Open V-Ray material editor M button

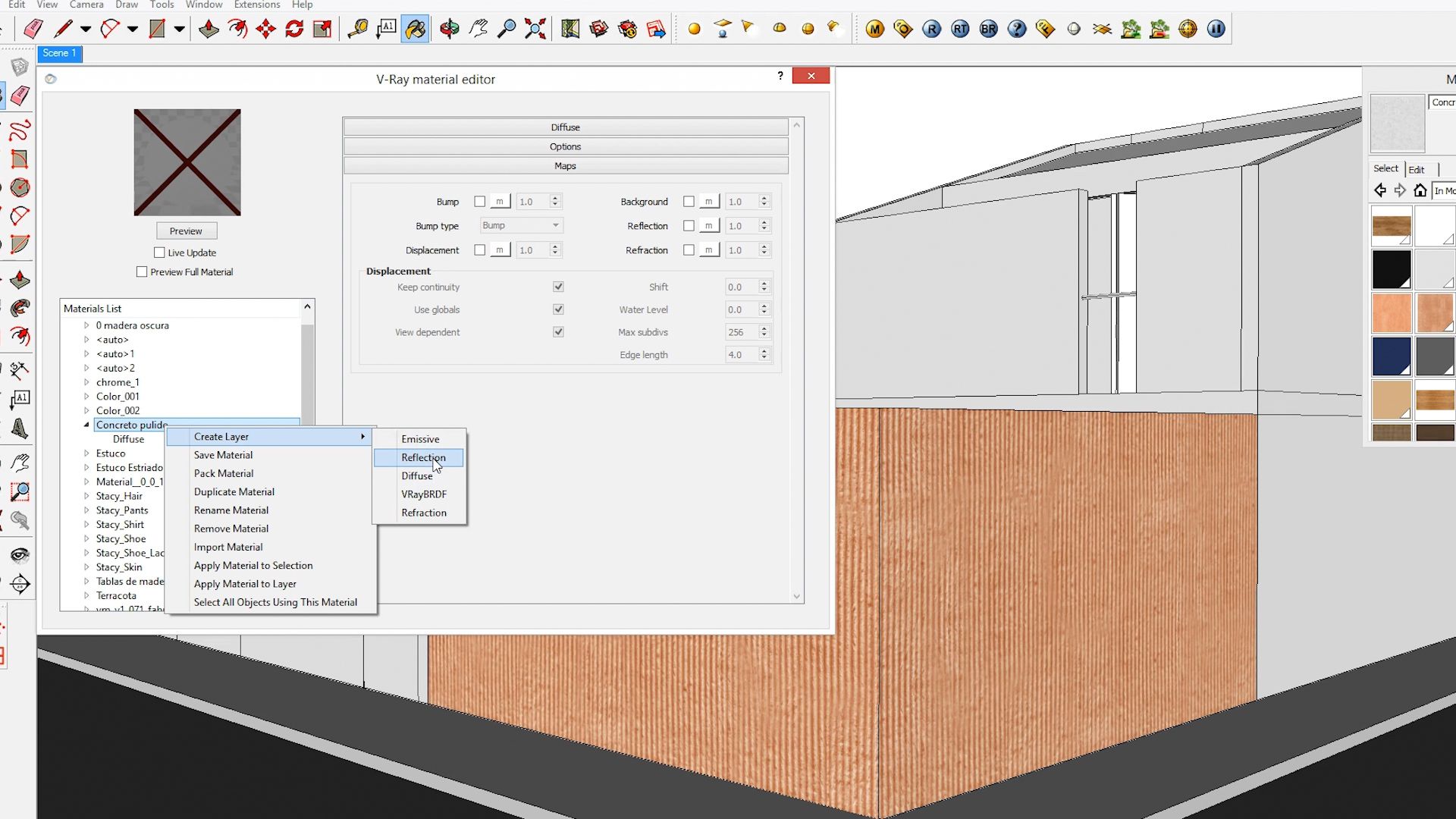pos(875,29)
